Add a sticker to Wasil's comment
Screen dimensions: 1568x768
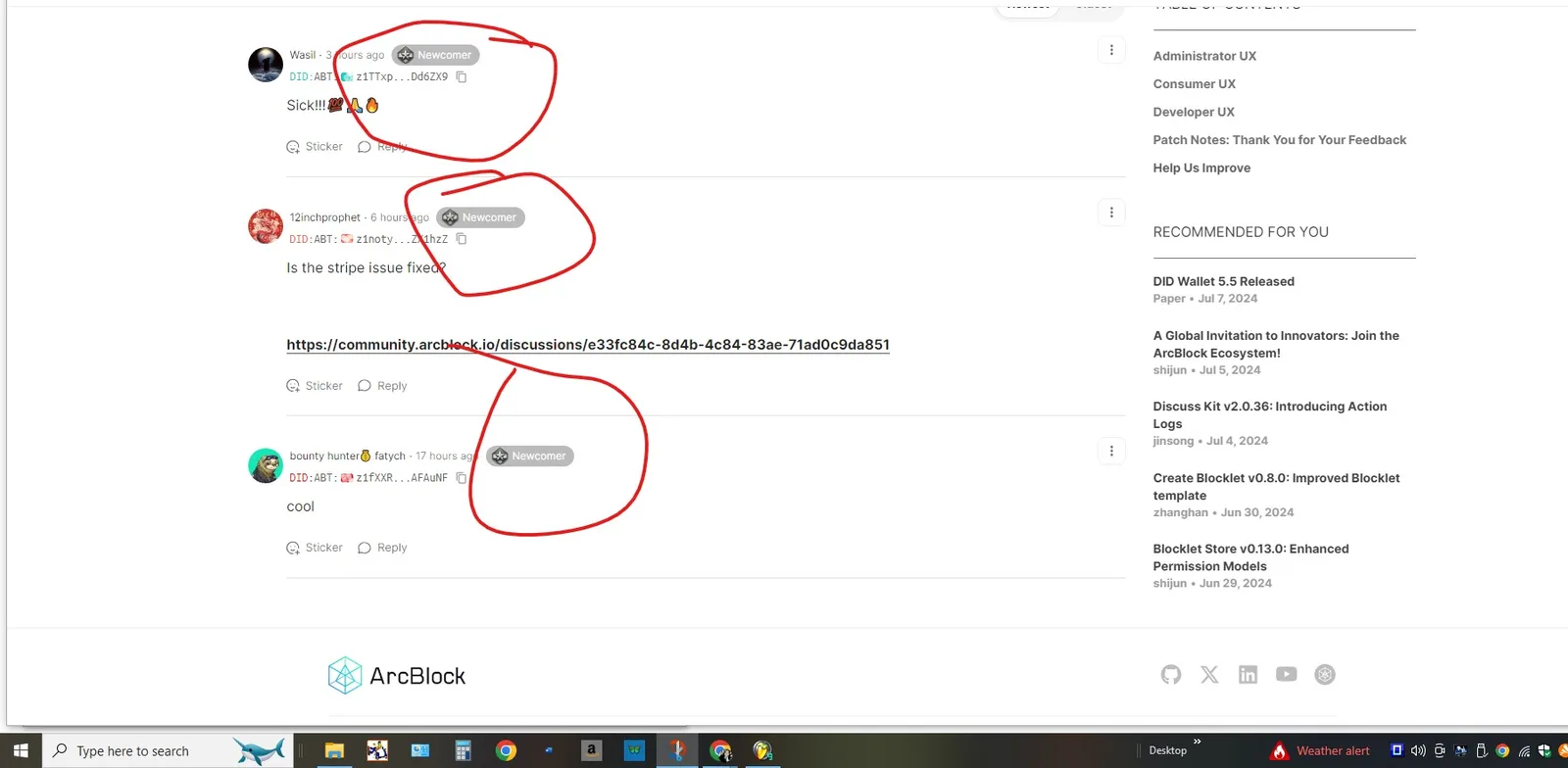coord(315,147)
